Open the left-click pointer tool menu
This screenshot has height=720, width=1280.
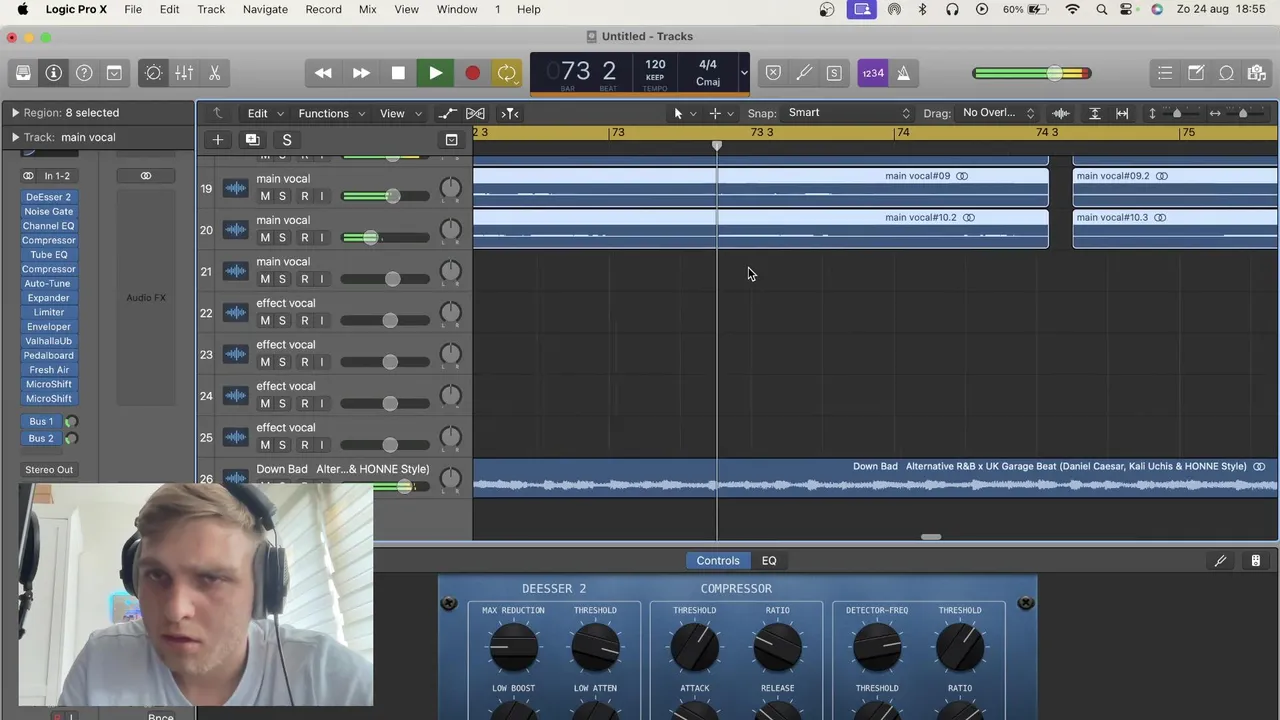684,114
